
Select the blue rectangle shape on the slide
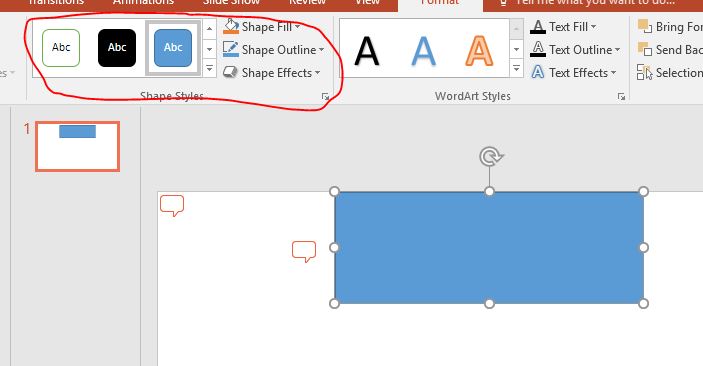click(x=489, y=248)
